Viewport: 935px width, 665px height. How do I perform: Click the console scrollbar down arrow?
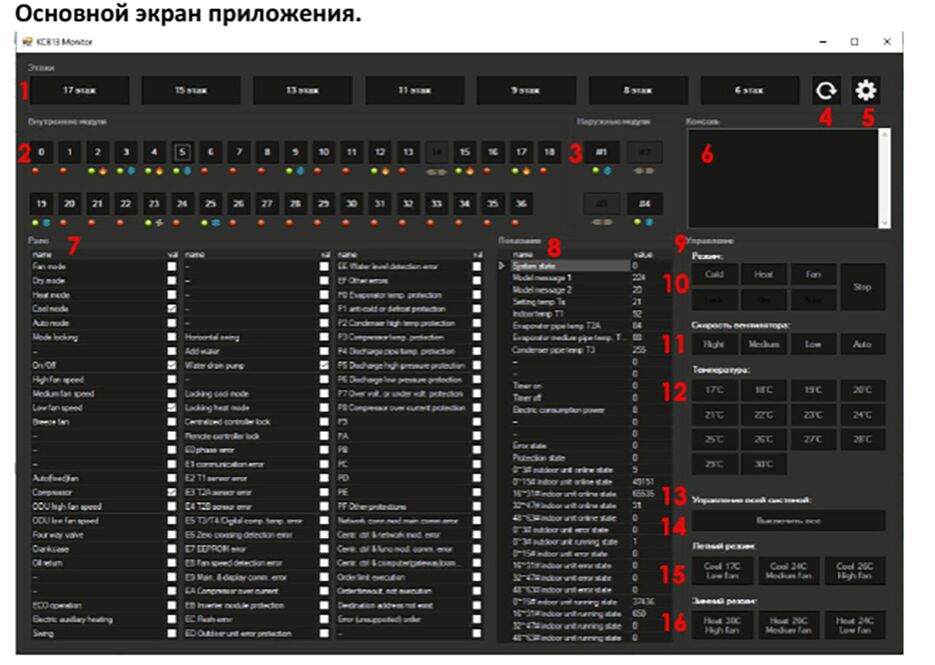click(885, 222)
